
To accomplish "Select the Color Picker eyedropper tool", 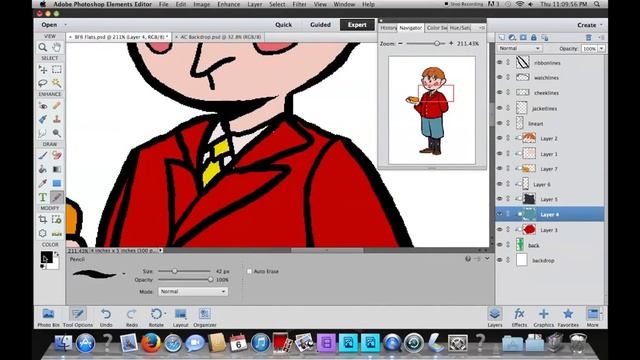I will (42, 183).
